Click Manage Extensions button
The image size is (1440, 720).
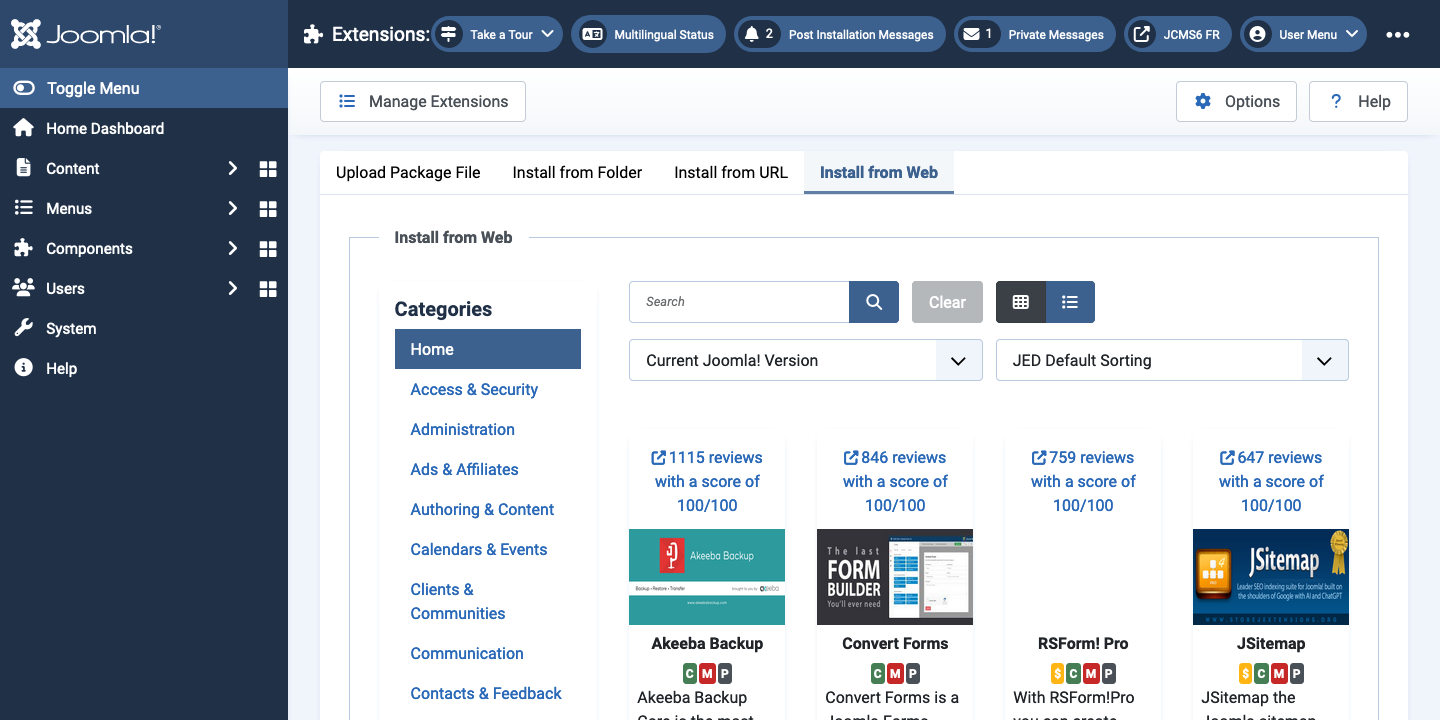(x=423, y=101)
